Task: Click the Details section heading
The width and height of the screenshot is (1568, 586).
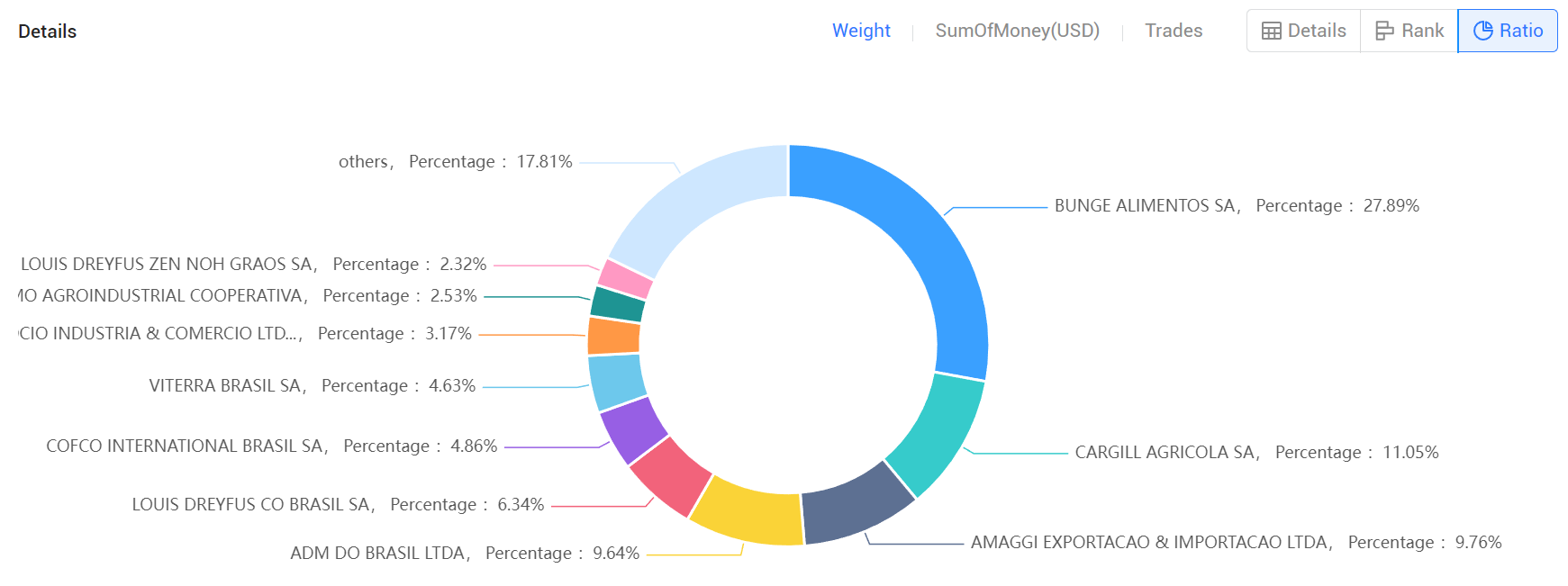Action: tap(47, 32)
